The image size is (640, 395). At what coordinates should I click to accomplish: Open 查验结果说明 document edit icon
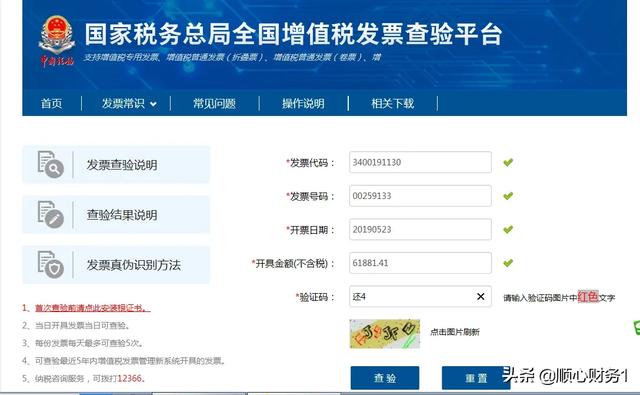pos(51,214)
